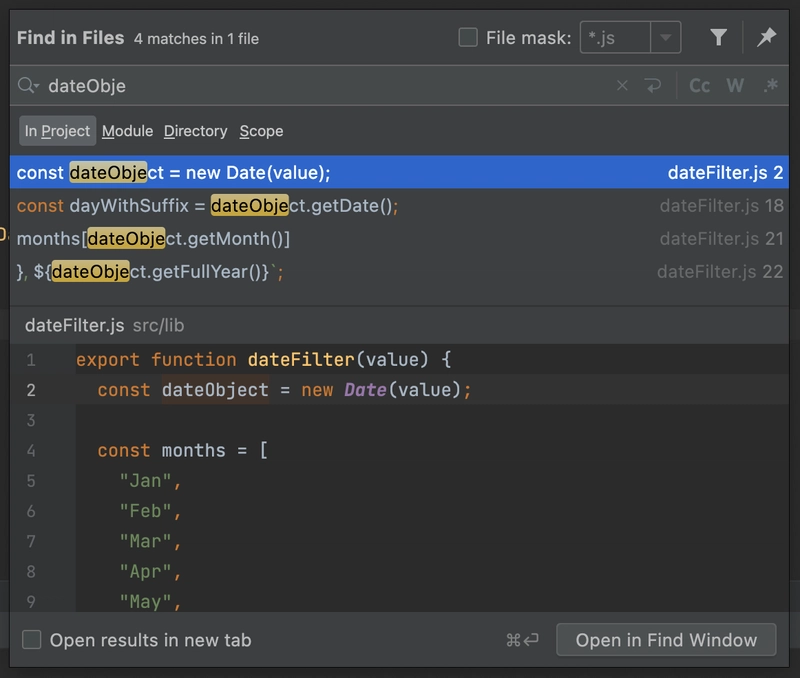Click 'dateFilter' function name in preview
The width and height of the screenshot is (800, 678).
point(301,360)
